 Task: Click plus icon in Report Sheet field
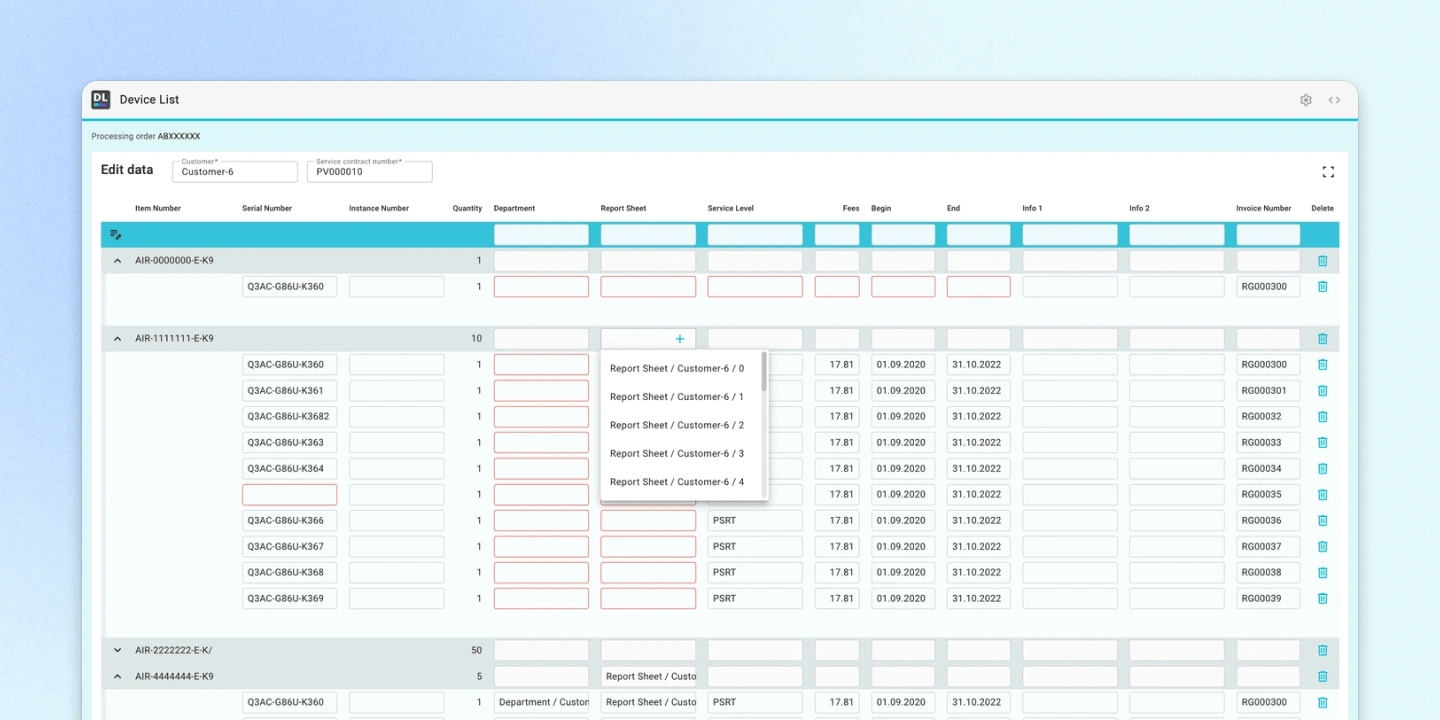[x=680, y=339]
